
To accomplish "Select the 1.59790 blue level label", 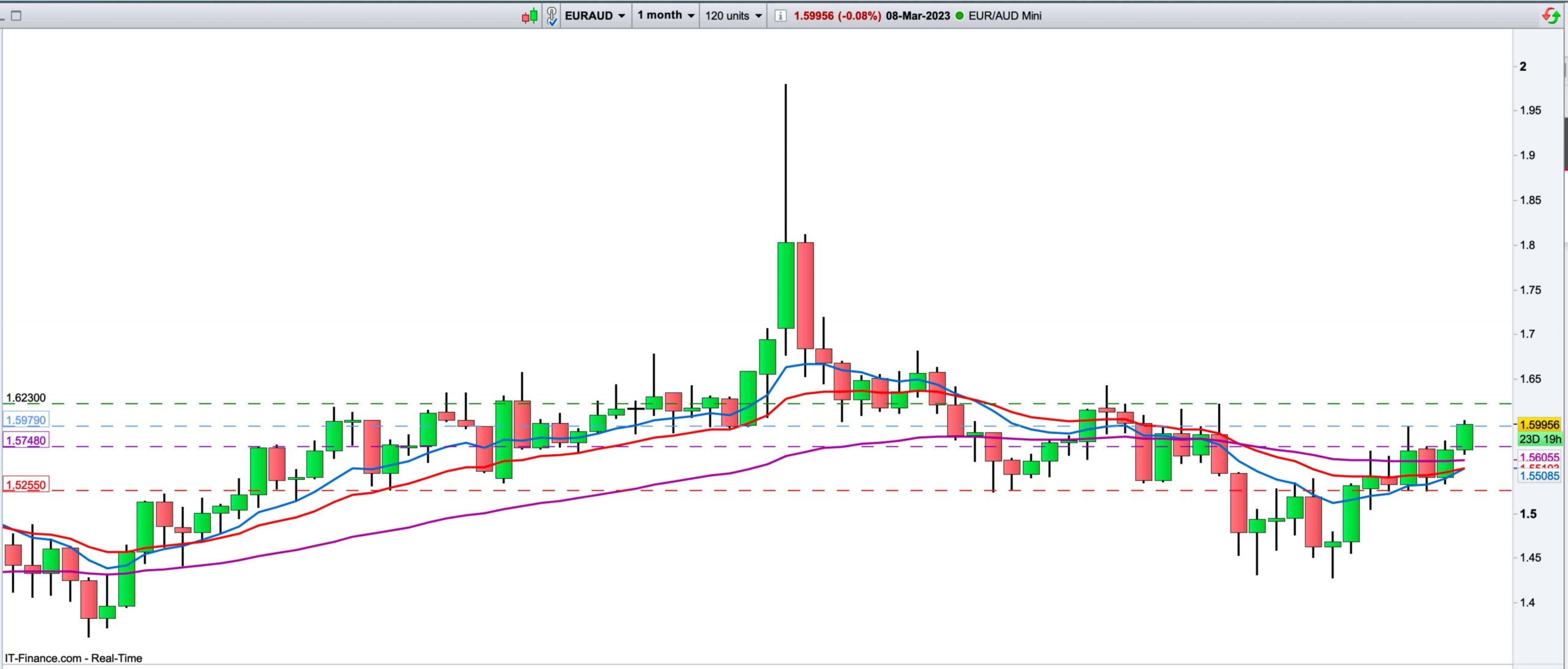I will click(26, 420).
